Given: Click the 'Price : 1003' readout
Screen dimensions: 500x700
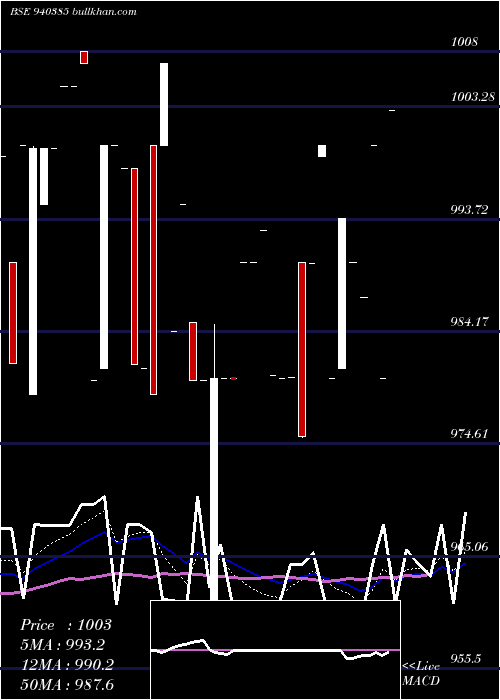Looking at the screenshot, I should coord(66,625).
